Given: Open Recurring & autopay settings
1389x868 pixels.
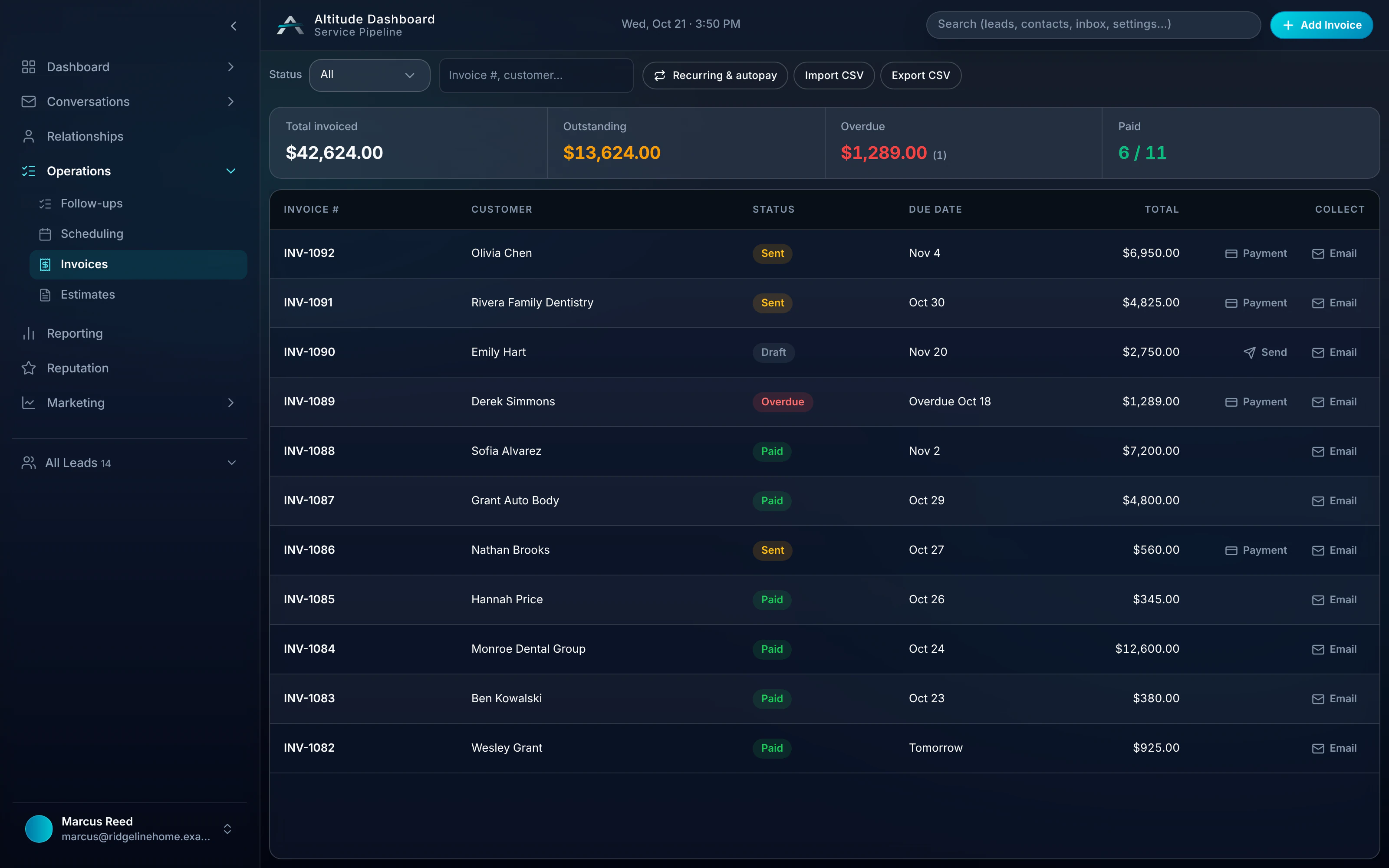Looking at the screenshot, I should click(715, 75).
